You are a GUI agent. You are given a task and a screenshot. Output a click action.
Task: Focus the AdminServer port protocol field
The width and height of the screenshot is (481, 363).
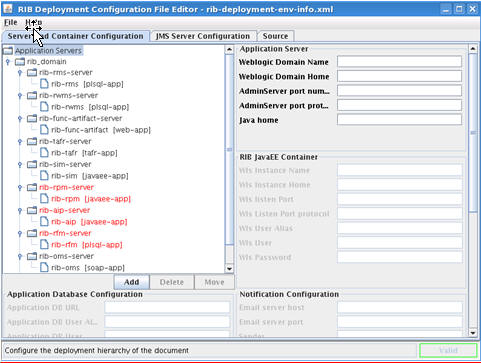pyautogui.click(x=399, y=105)
